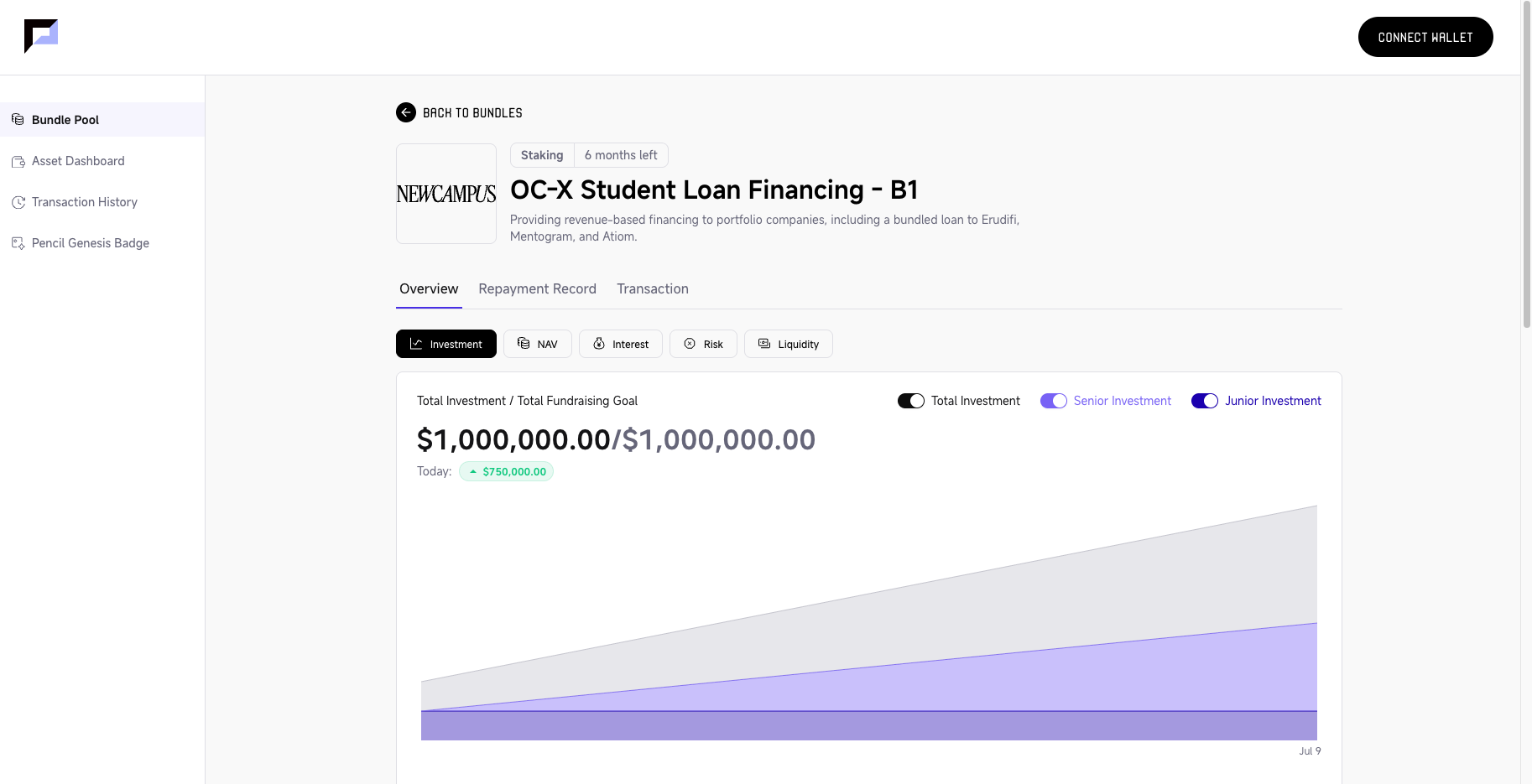
Task: Click the Transaction History clock icon
Action: pyautogui.click(x=18, y=202)
